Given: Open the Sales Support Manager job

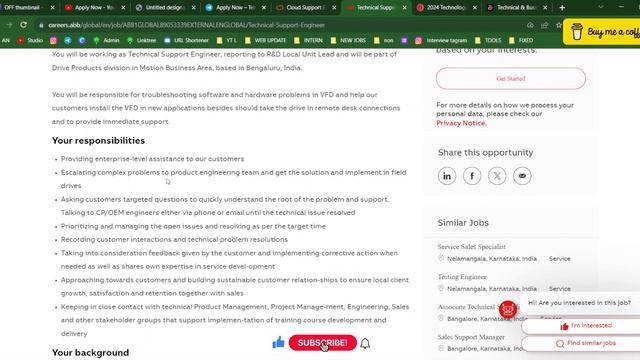Looking at the screenshot, I should pos(471,337).
